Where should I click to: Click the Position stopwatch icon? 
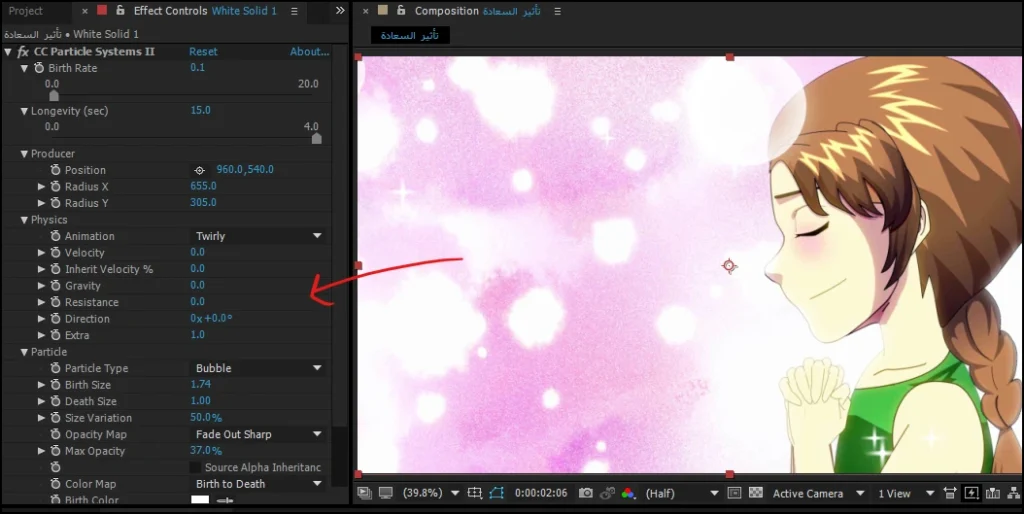[x=56, y=170]
